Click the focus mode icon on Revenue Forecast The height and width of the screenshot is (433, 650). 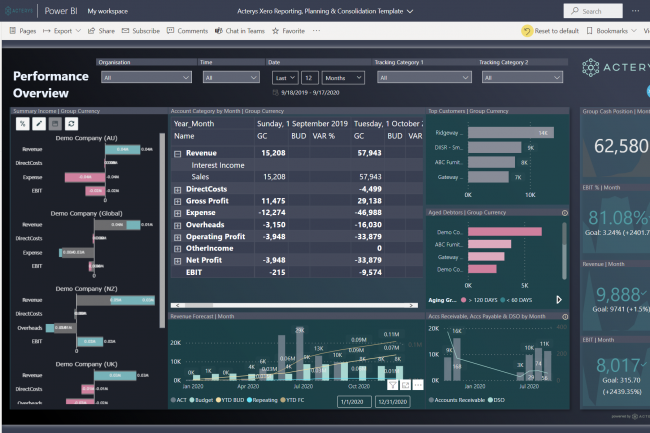(x=405, y=385)
